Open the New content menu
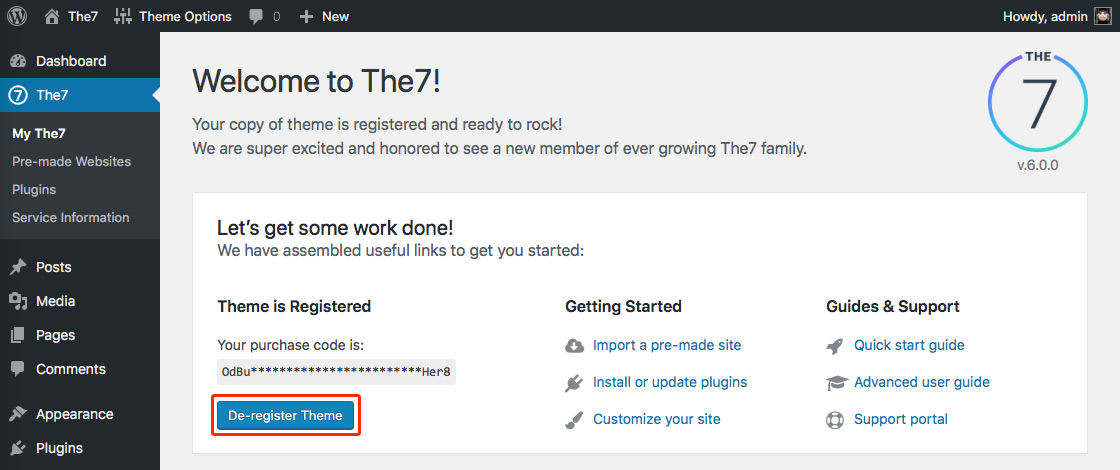This screenshot has width=1120, height=470. click(324, 16)
